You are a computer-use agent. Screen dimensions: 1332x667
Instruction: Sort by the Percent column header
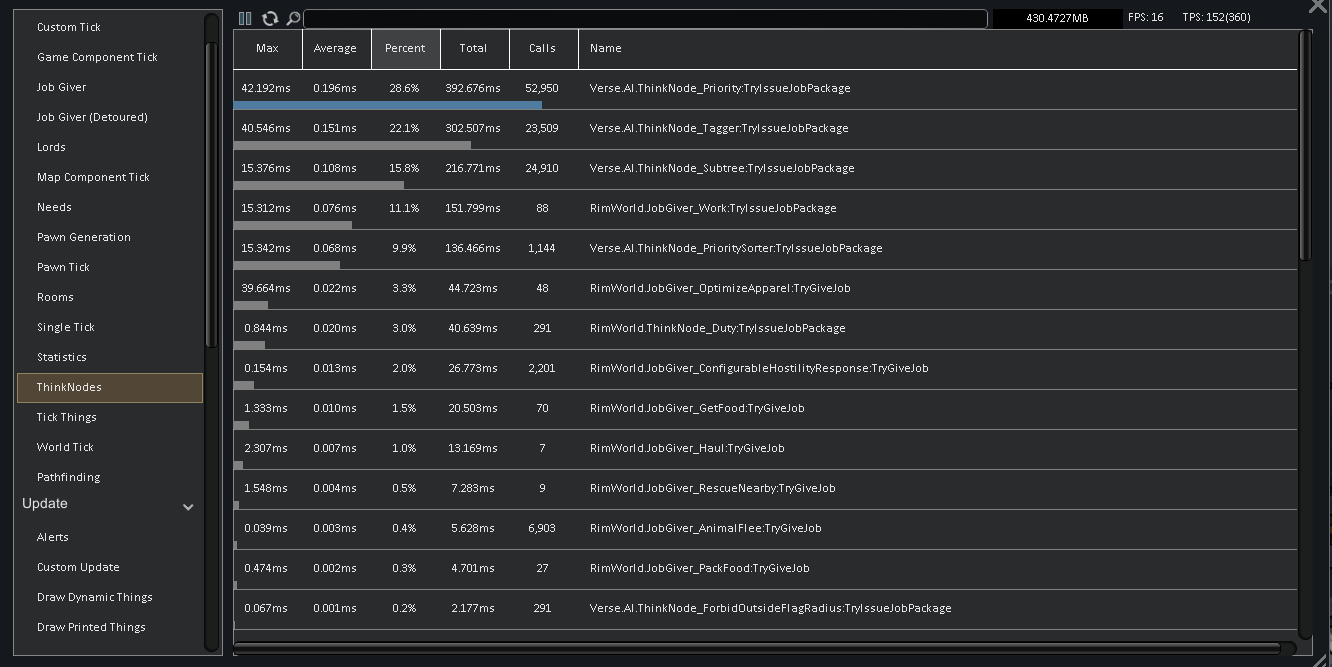click(x=405, y=48)
